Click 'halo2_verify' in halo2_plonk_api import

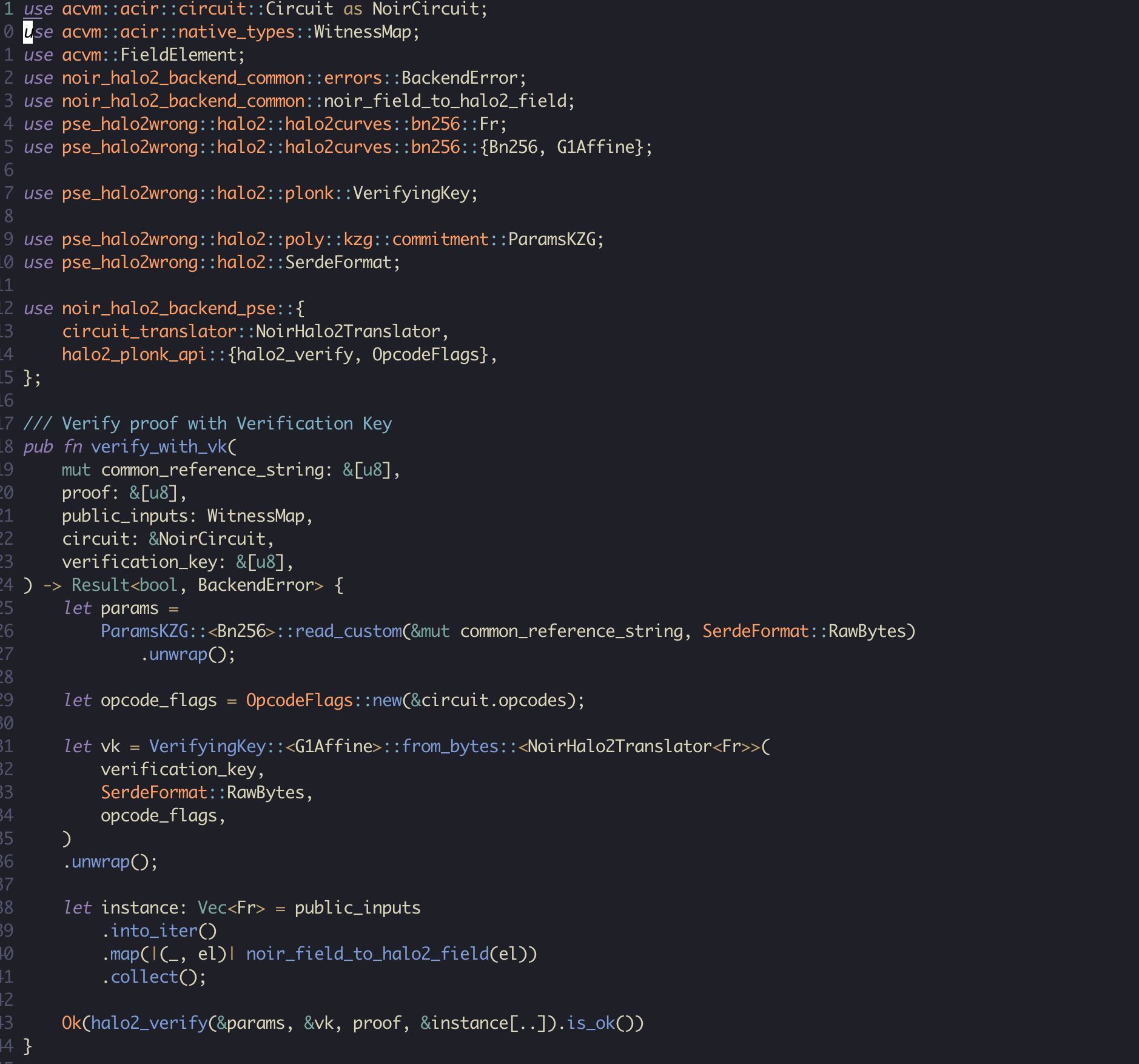295,354
